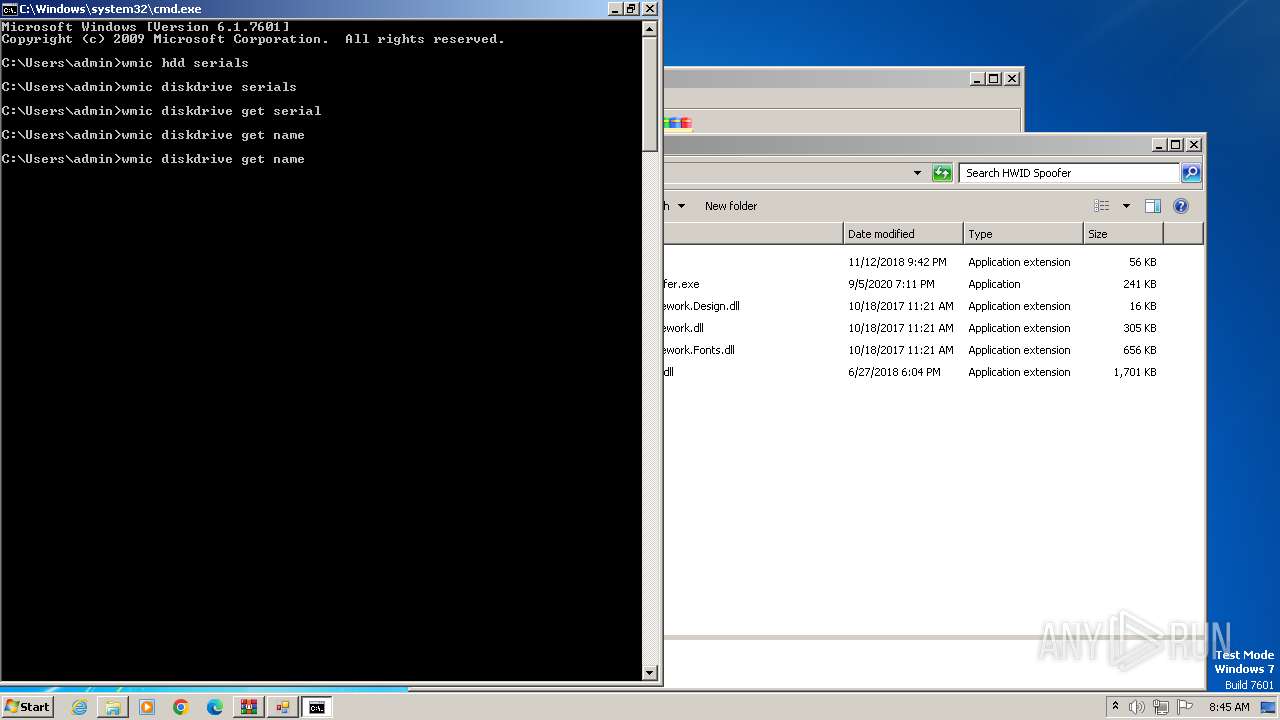1280x720 pixels.
Task: Close the HWID Spoofer Explorer window
Action: [1193, 144]
